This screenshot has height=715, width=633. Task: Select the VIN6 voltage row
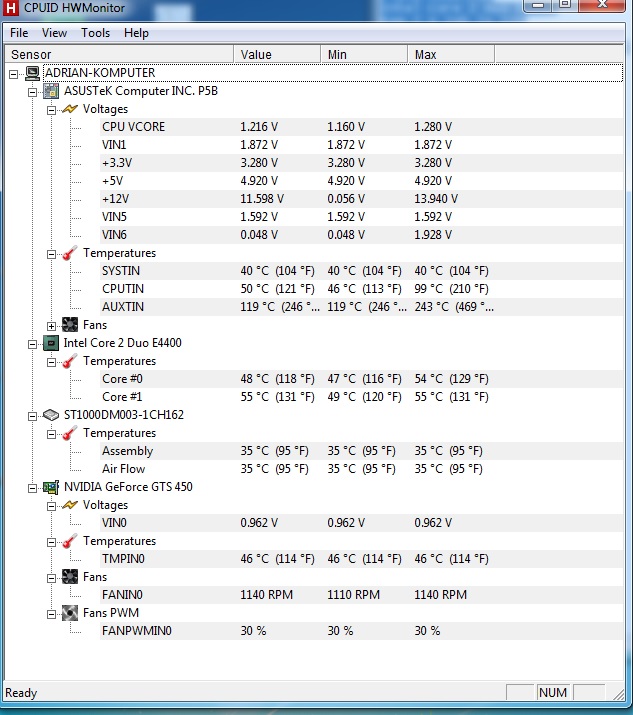[x=362, y=235]
